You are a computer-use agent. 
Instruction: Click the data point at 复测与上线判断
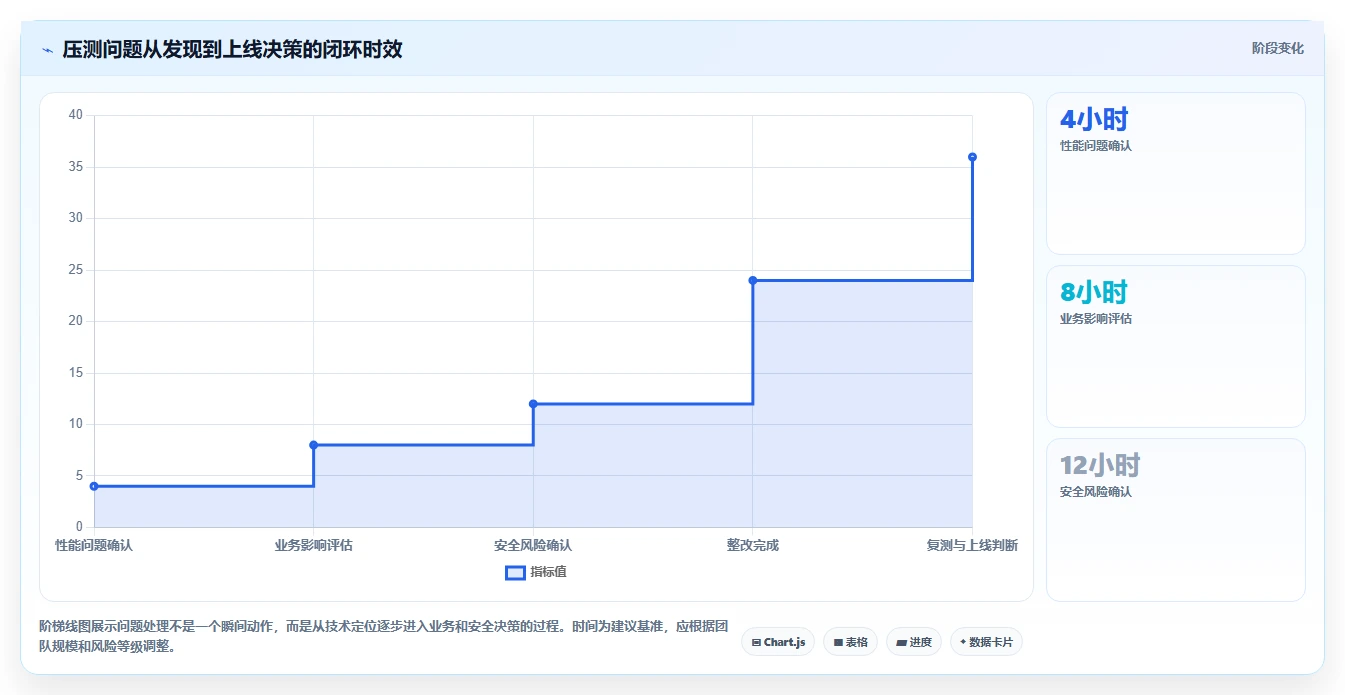(x=972, y=157)
